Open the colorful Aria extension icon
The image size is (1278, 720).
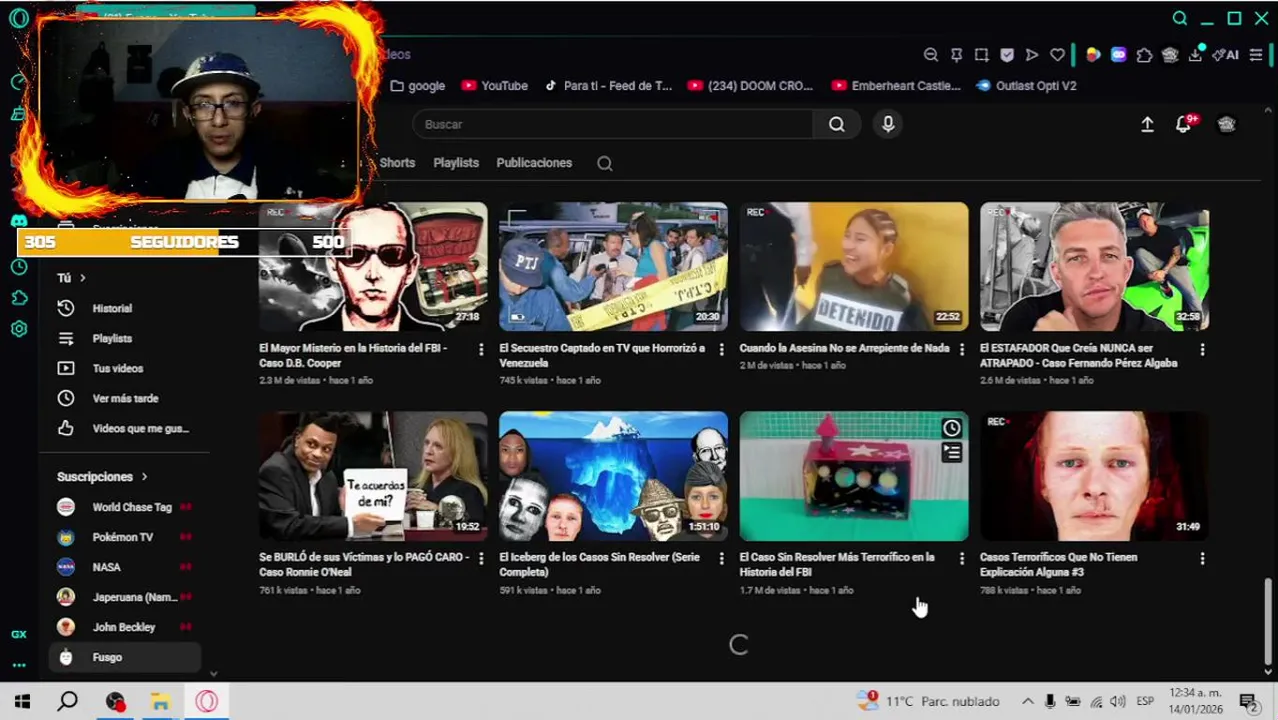click(1093, 55)
